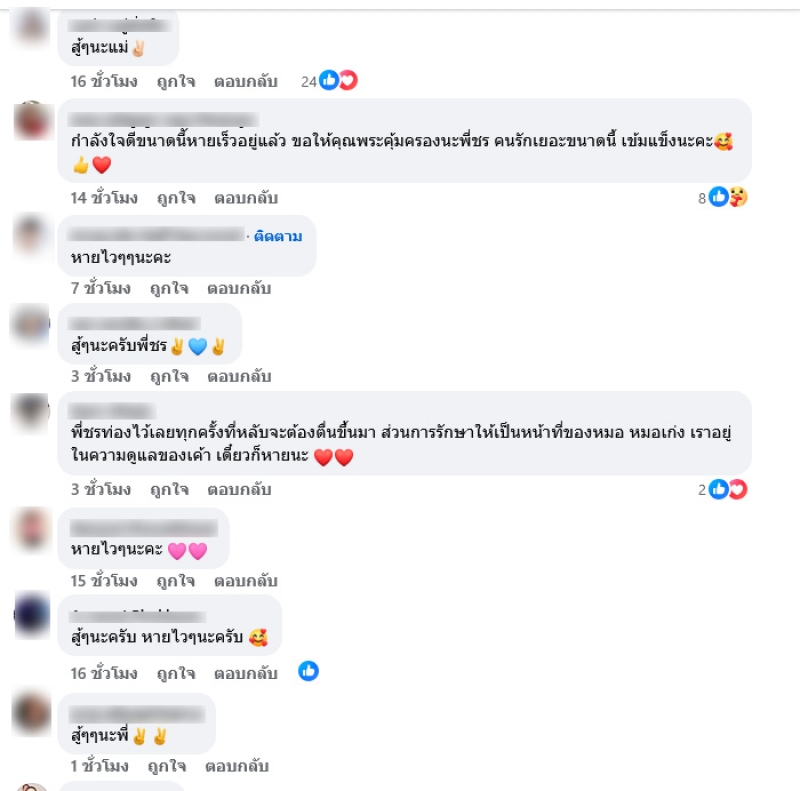Reply to the 7-hour-old comment

239,288
